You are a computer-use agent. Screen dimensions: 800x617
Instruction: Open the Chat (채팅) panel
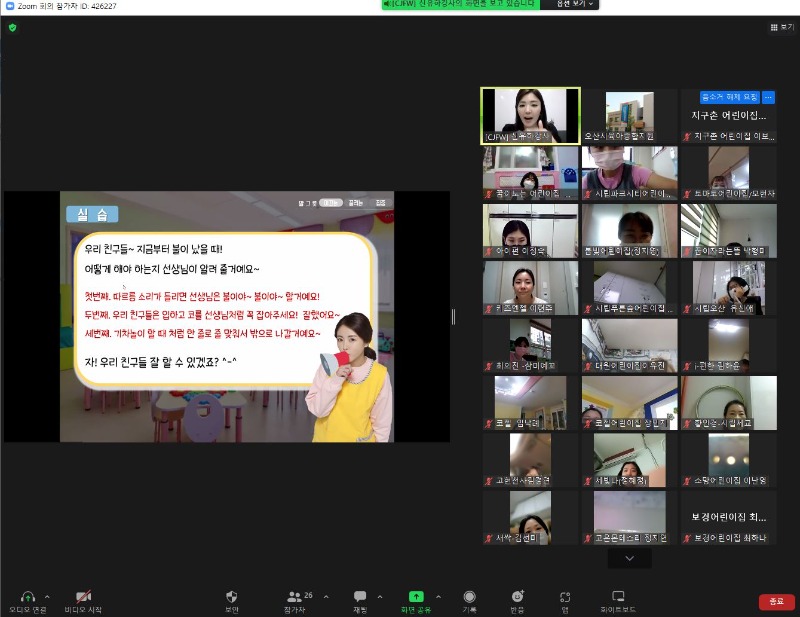coord(360,596)
